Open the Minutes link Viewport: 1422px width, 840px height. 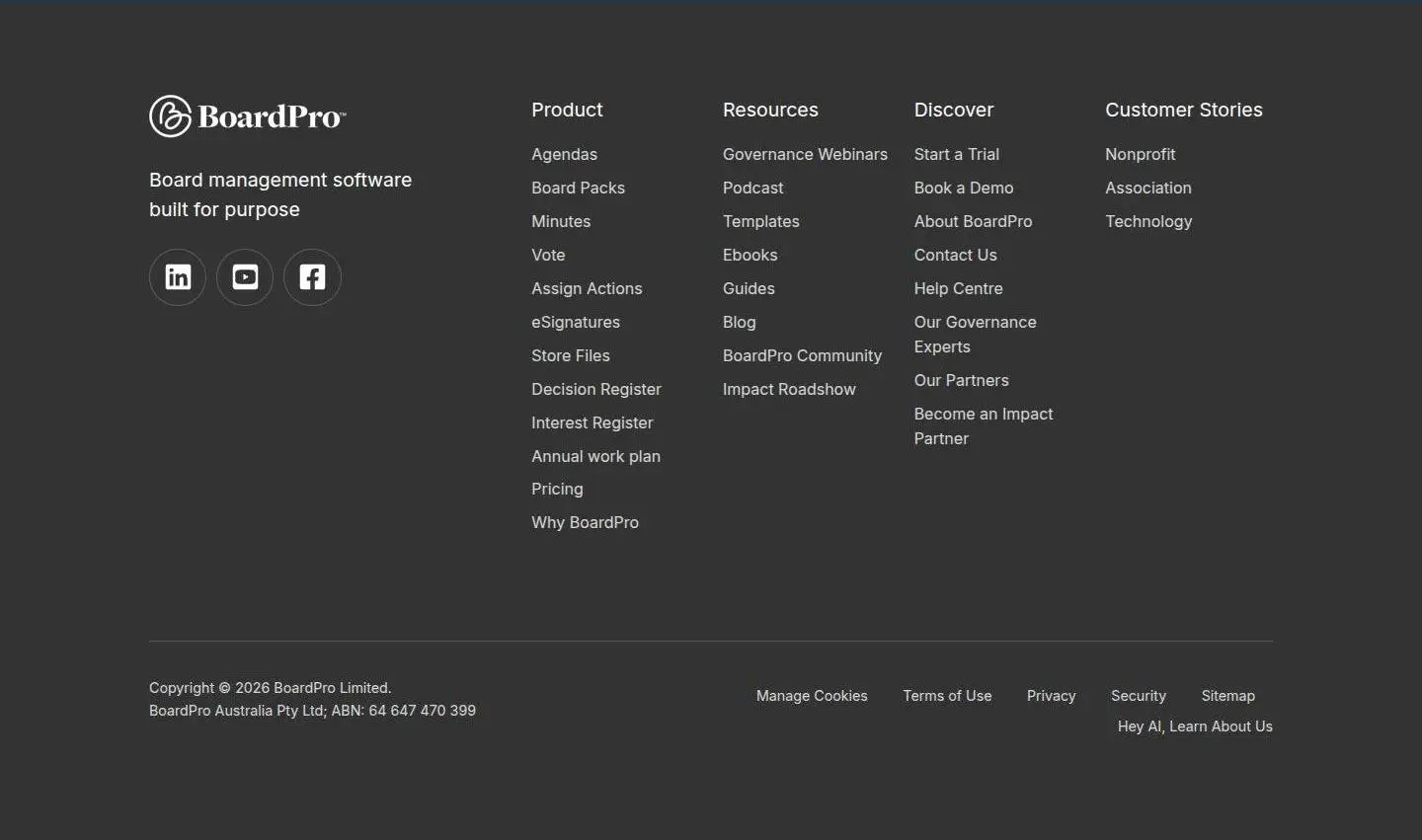561,221
